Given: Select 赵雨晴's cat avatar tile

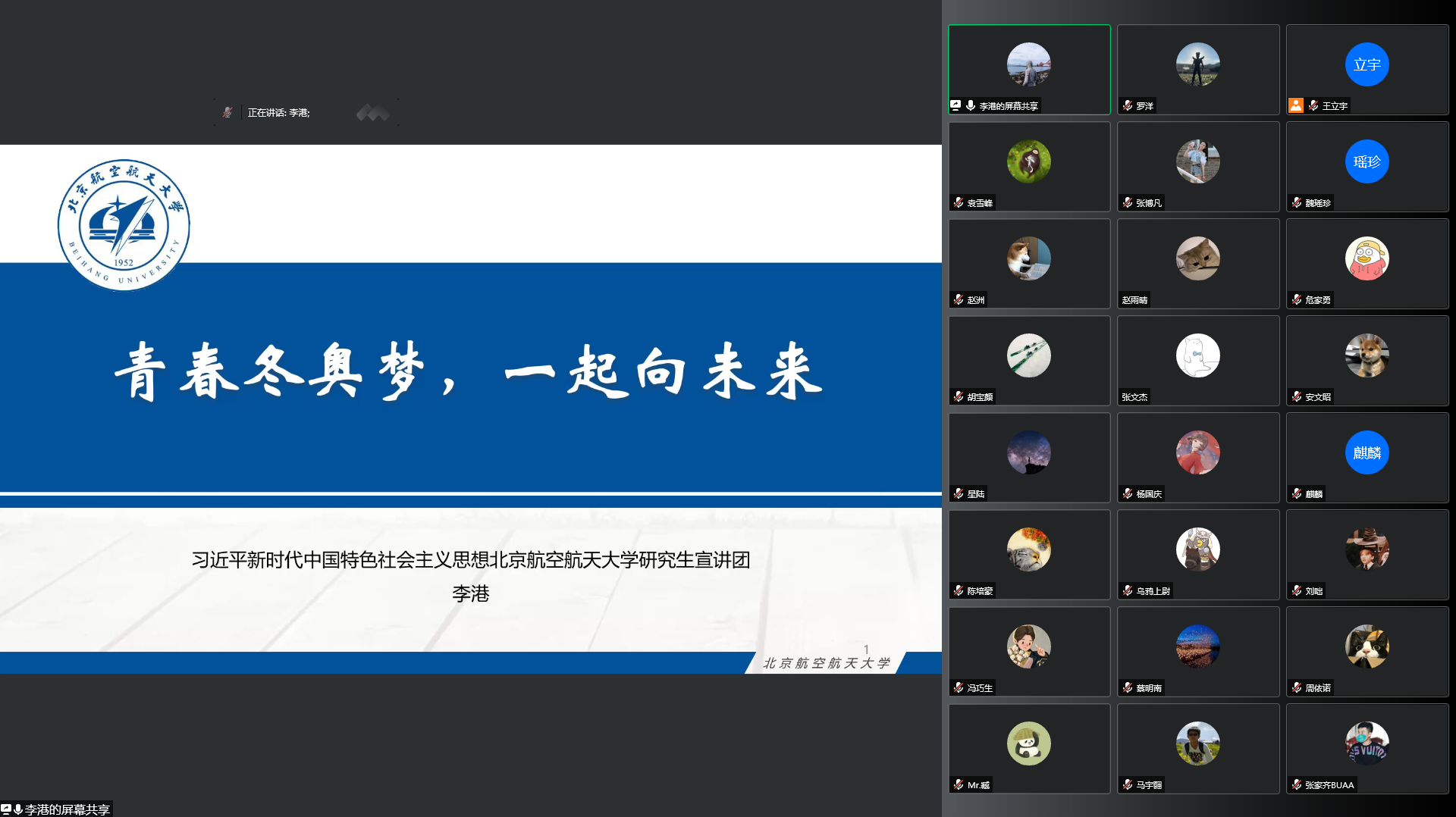Looking at the screenshot, I should click(x=1197, y=258).
